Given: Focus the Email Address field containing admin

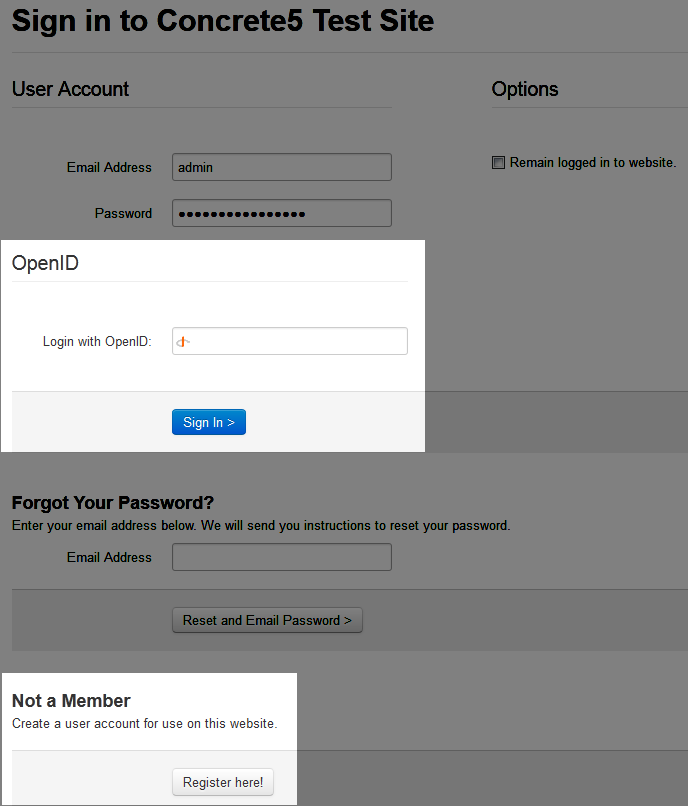Looking at the screenshot, I should pyautogui.click(x=281, y=167).
